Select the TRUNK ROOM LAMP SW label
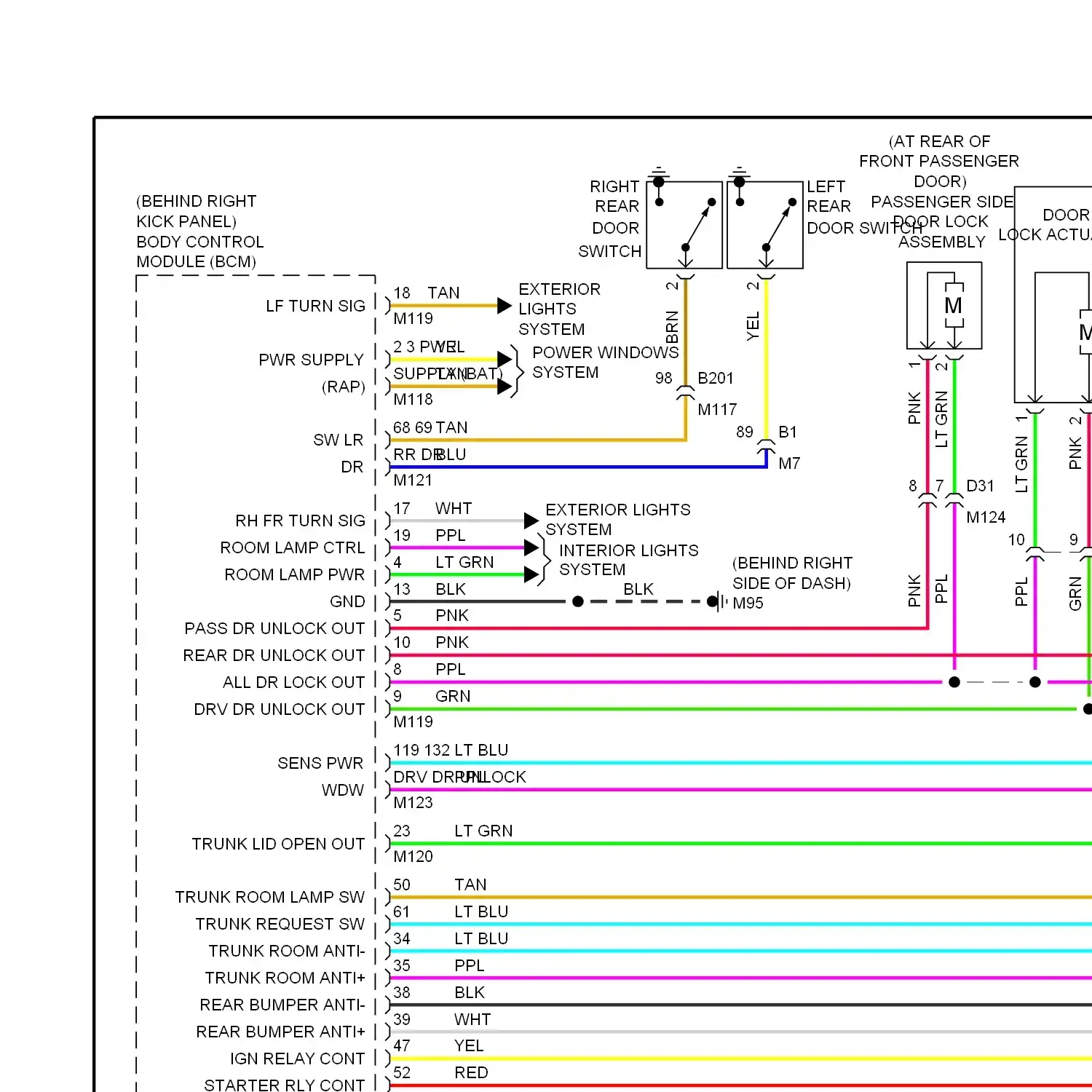The height and width of the screenshot is (1092, 1092). pyautogui.click(x=269, y=897)
